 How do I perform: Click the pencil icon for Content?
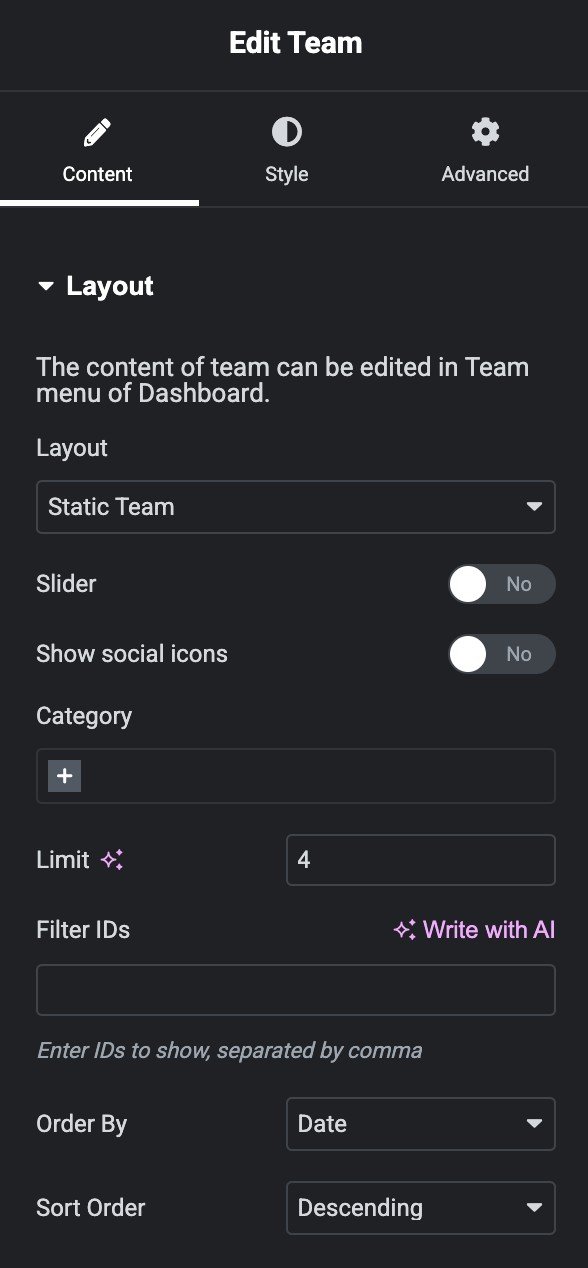(x=97, y=132)
